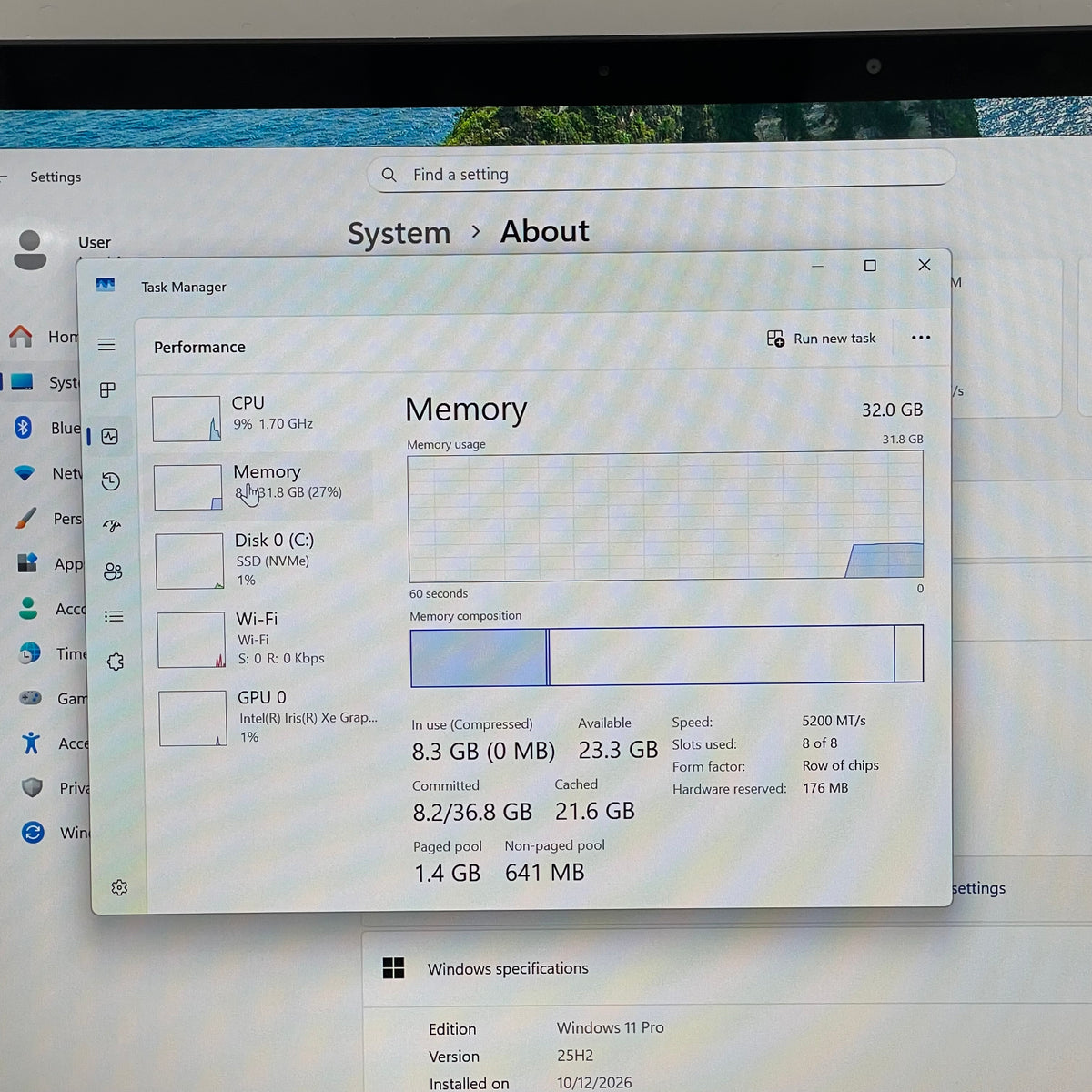This screenshot has height=1092, width=1092.
Task: Open the Processes page in Task Manager
Action: (107, 390)
